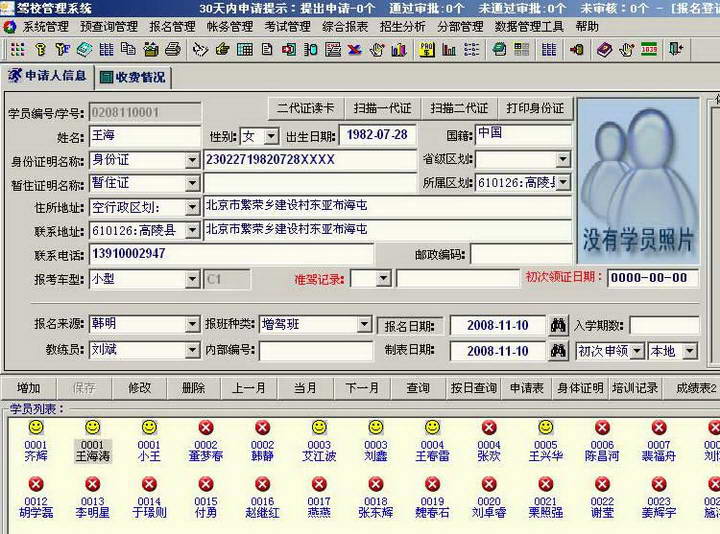Open the 性别 gender dropdown
Viewport: 720px width, 534px height.
tap(271, 136)
